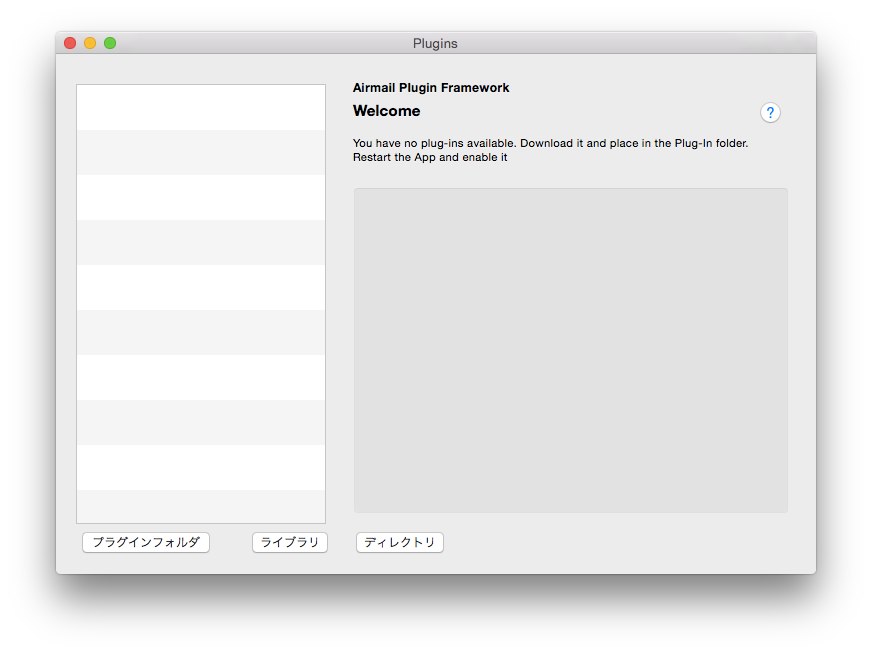Open the ライブラリ button
The width and height of the screenshot is (872, 654).
pos(290,542)
